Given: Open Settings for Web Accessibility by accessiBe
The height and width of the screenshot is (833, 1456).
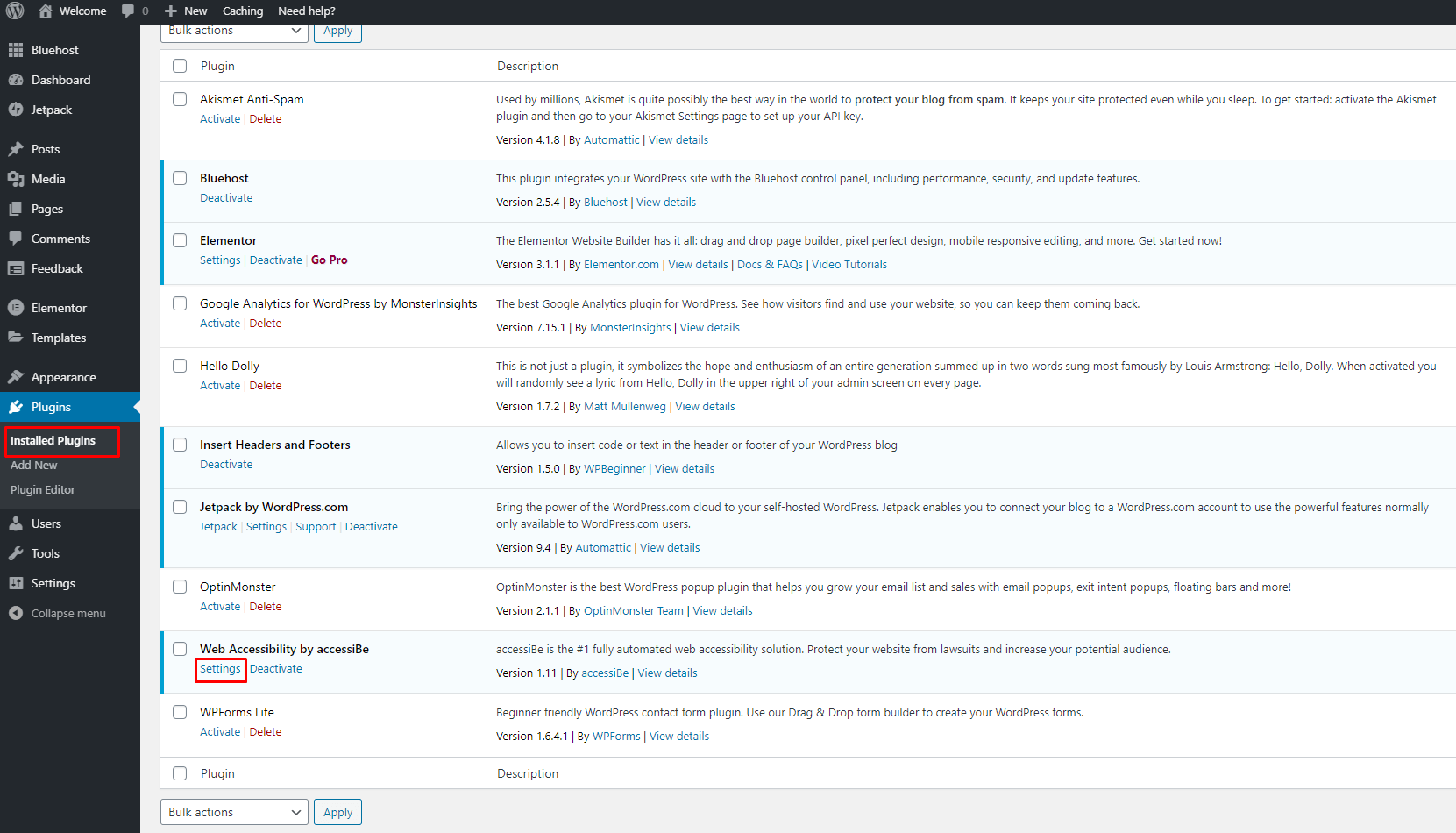Looking at the screenshot, I should point(219,668).
